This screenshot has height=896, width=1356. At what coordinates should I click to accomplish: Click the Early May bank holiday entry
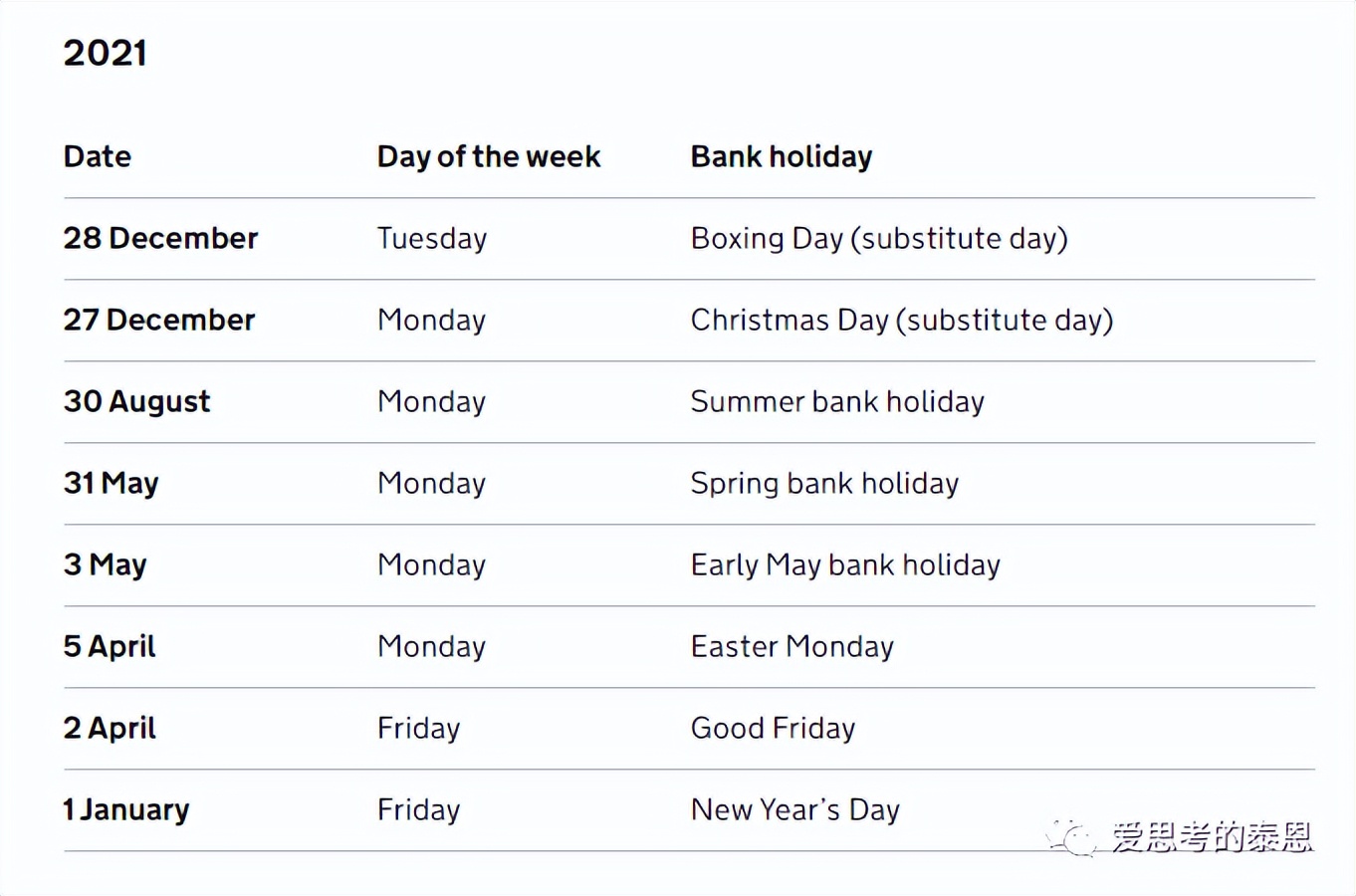(x=845, y=564)
